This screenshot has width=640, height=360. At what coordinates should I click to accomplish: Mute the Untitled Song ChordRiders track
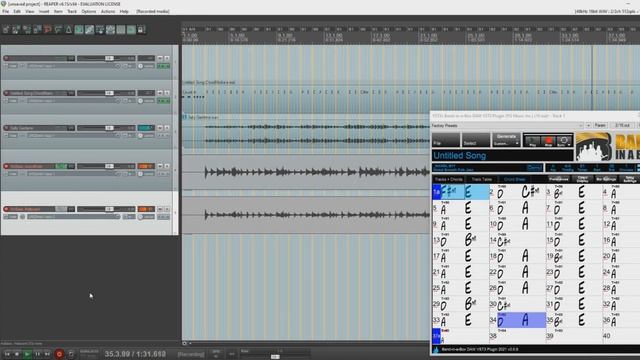[x=160, y=93]
